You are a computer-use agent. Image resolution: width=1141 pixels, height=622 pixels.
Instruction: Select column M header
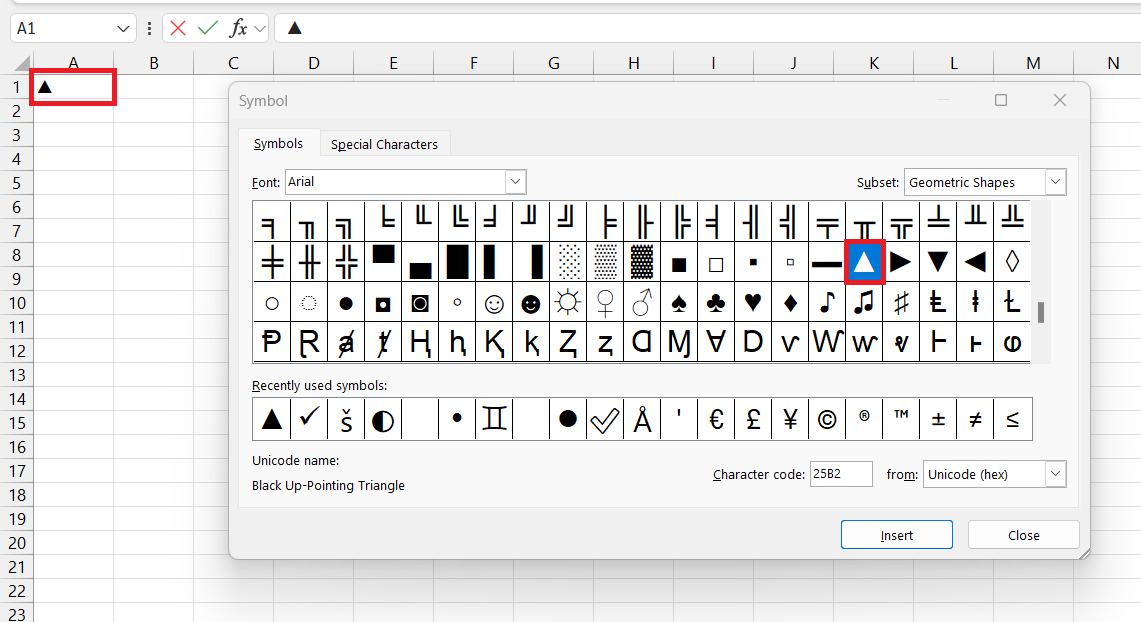point(1033,63)
